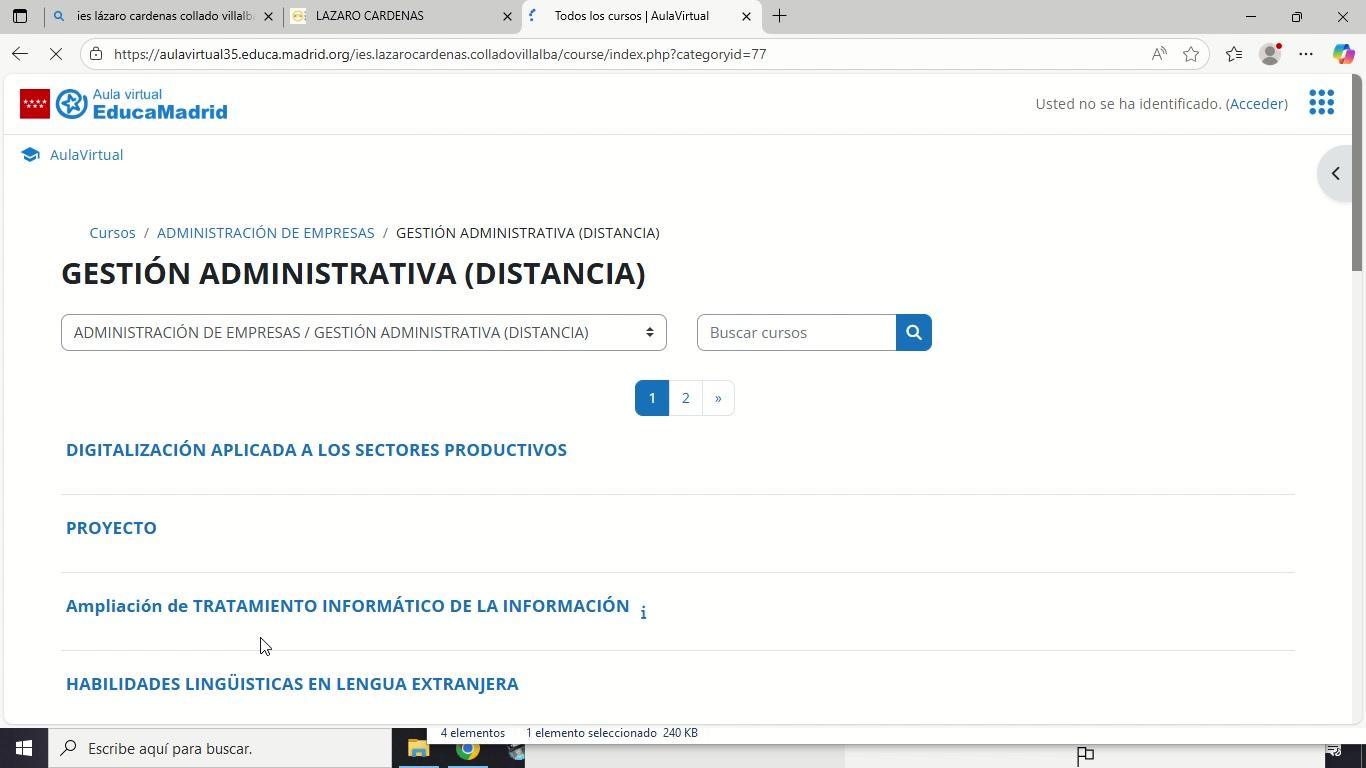This screenshot has width=1366, height=768.
Task: Go to next page with » arrow
Action: (718, 398)
